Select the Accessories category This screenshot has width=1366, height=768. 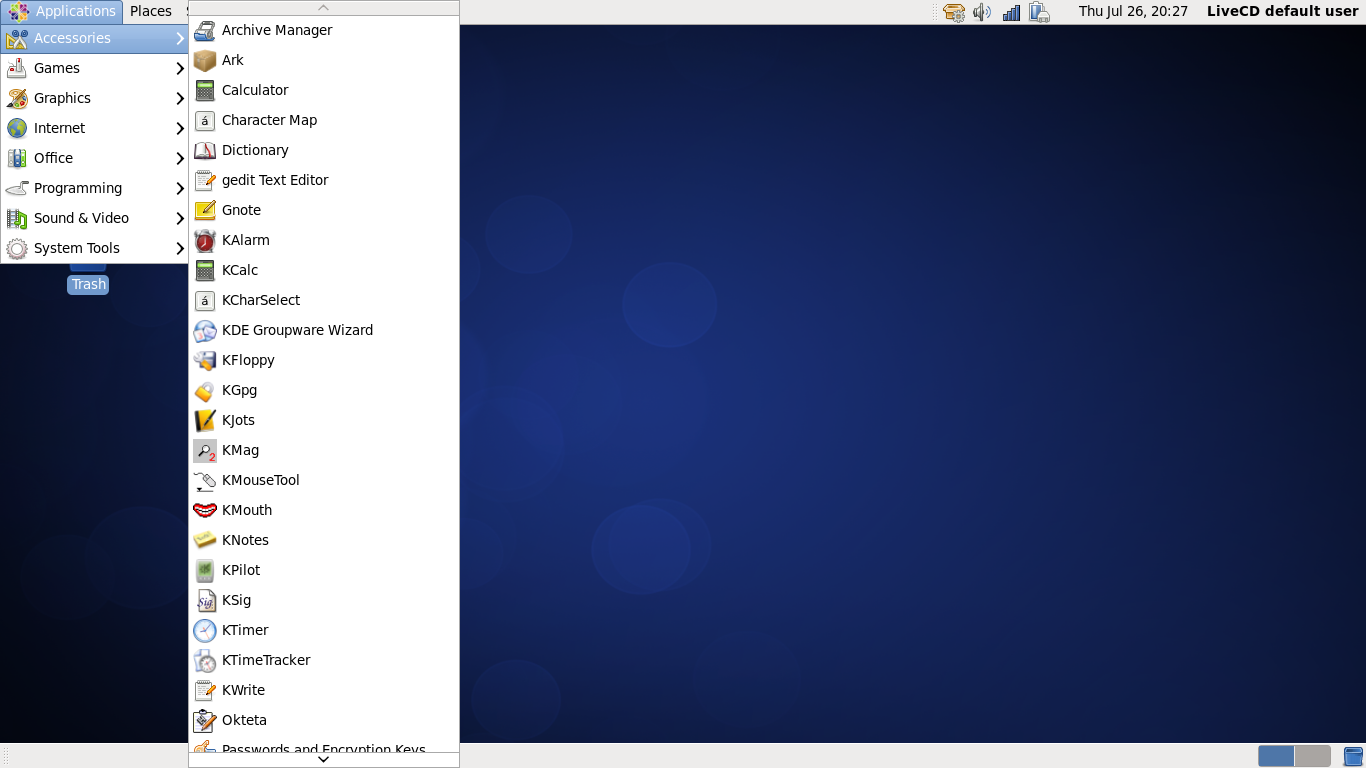tap(95, 38)
